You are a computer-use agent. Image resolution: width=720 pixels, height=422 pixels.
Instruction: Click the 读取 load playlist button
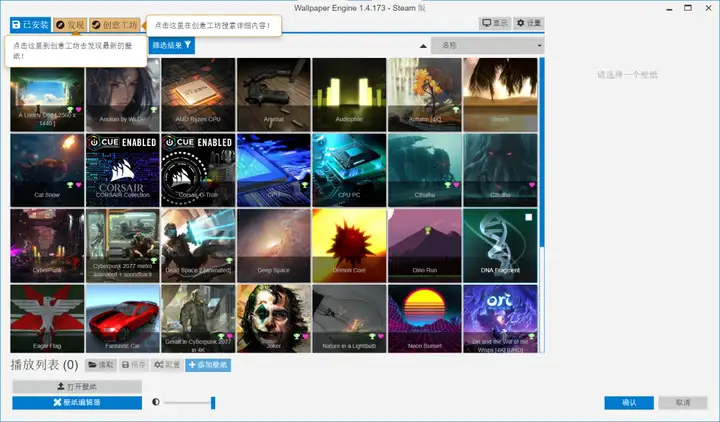tap(101, 365)
